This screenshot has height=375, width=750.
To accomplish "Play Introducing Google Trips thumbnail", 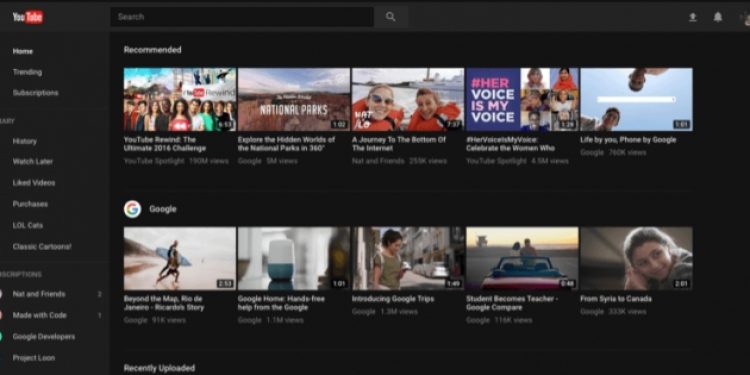I will (408, 258).
